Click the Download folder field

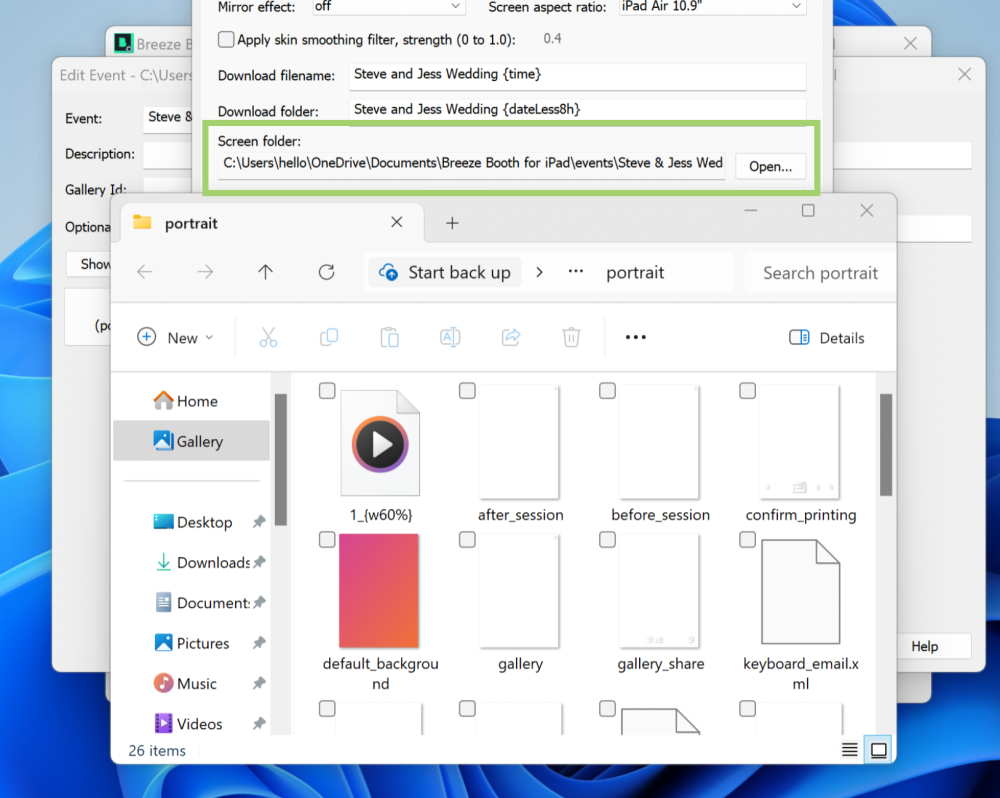pyautogui.click(x=577, y=110)
